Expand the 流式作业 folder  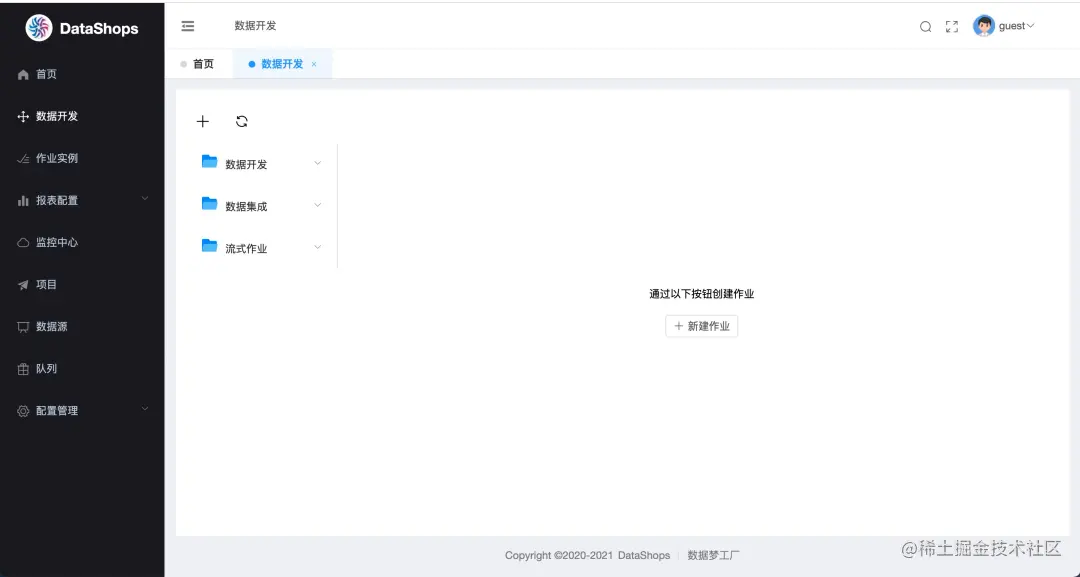(x=317, y=247)
